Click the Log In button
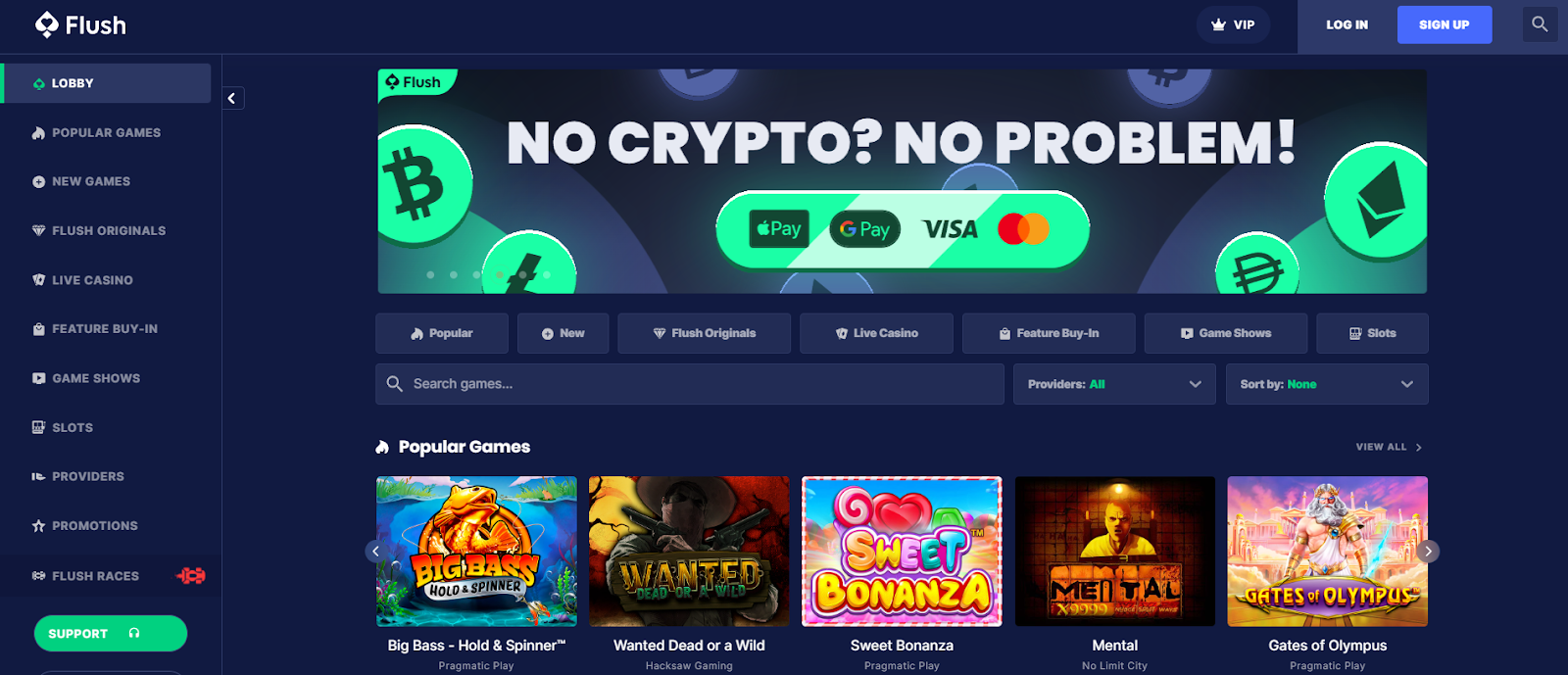 (1347, 24)
